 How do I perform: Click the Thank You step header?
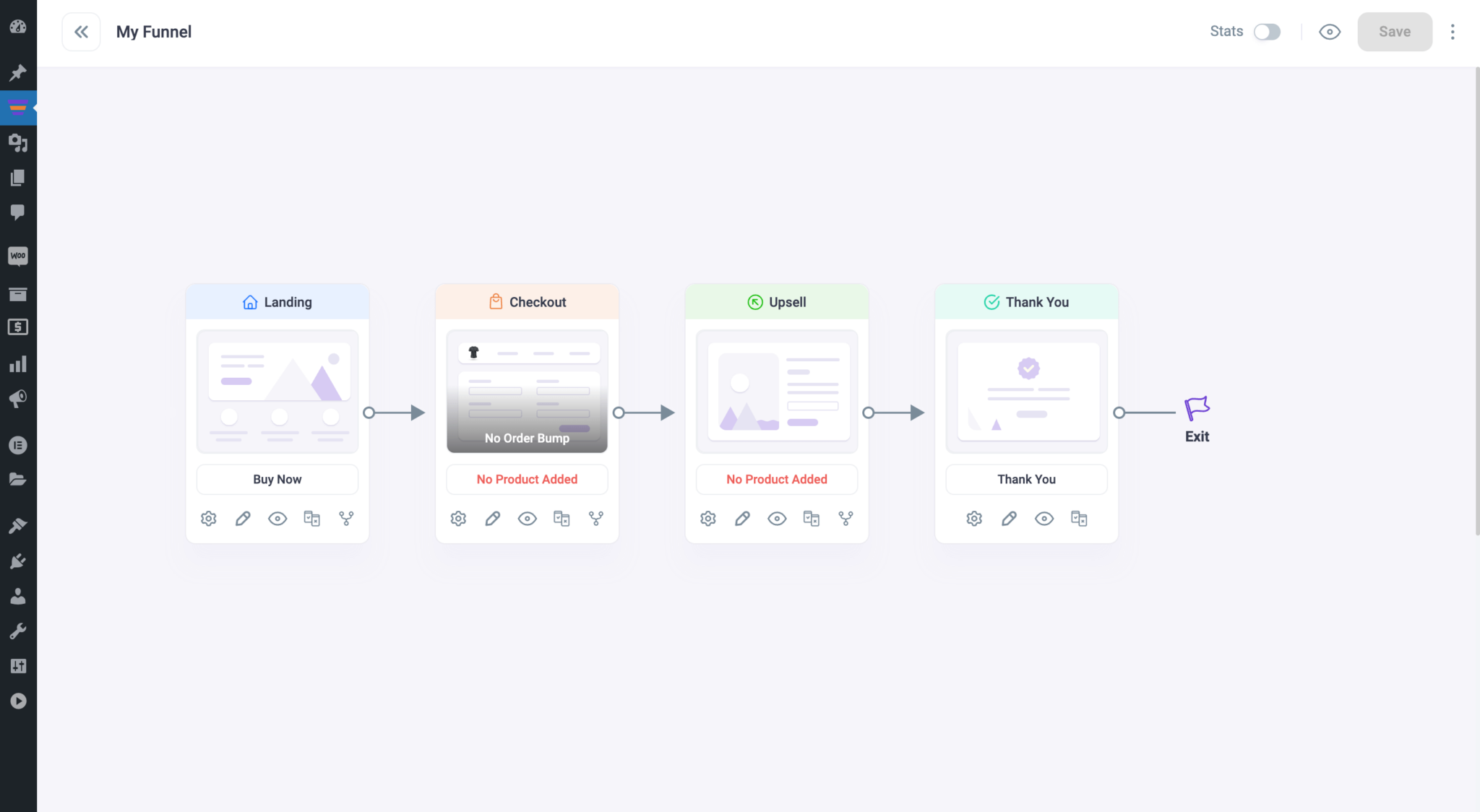[1026, 302]
